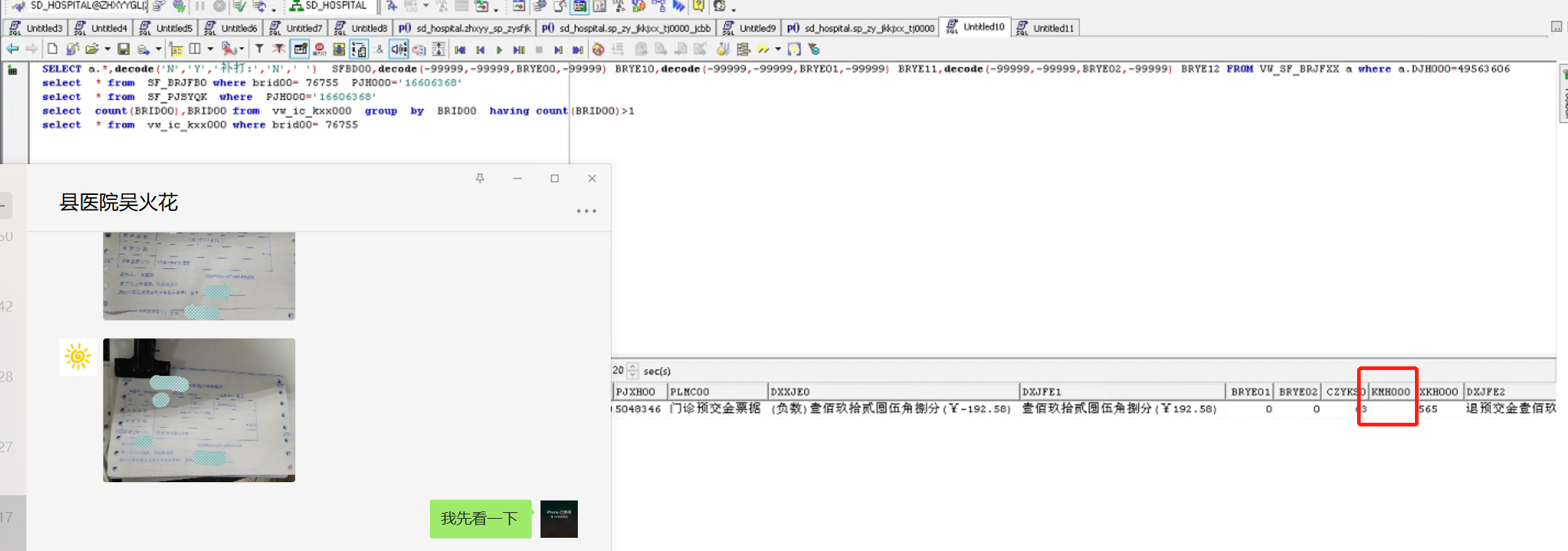Click the dark avatar beside green message
The image size is (1568, 551).
click(559, 519)
